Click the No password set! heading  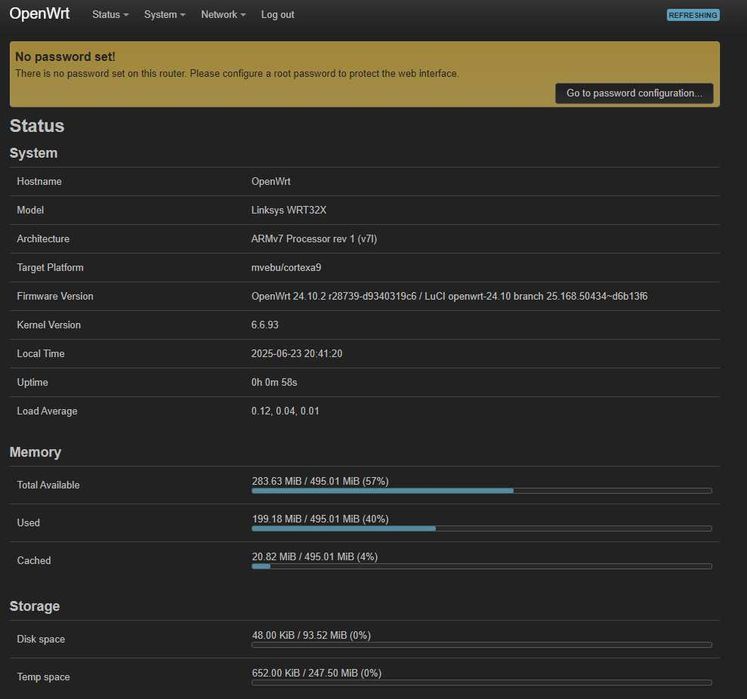pos(65,57)
